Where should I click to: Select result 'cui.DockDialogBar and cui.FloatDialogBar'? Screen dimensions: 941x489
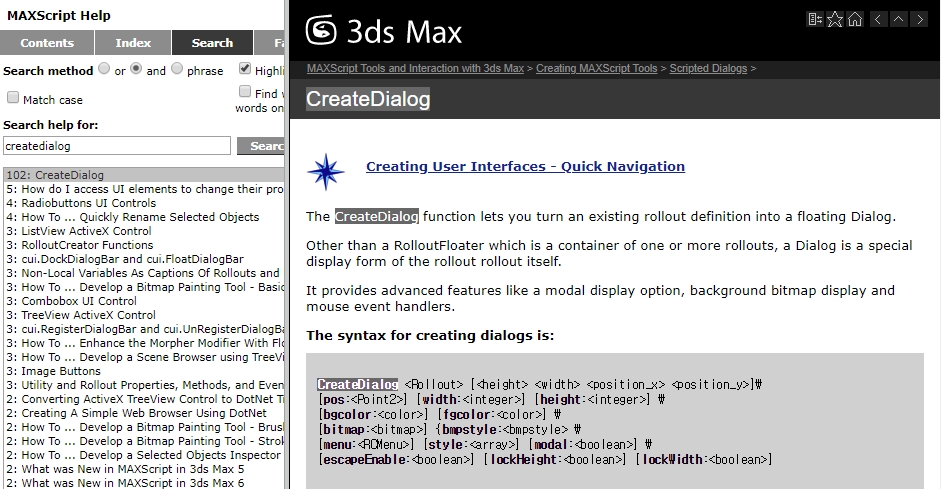[x=144, y=259]
